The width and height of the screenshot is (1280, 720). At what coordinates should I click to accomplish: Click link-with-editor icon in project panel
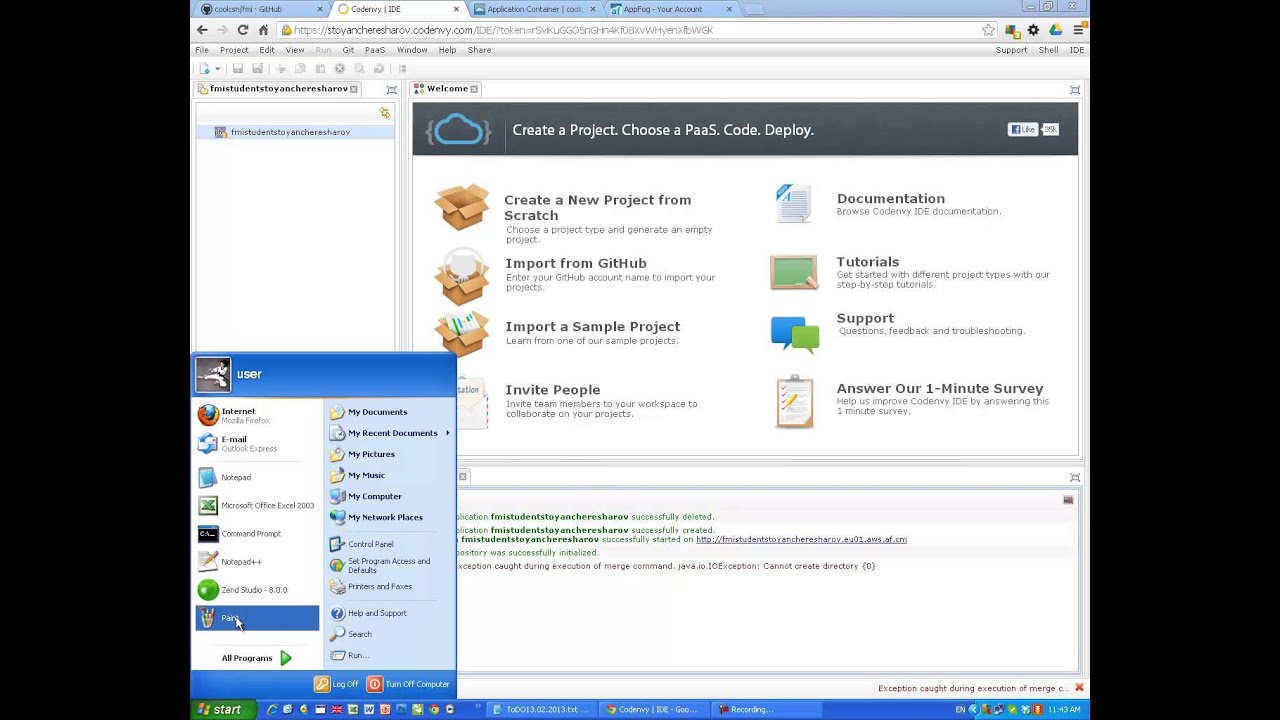pos(384,112)
